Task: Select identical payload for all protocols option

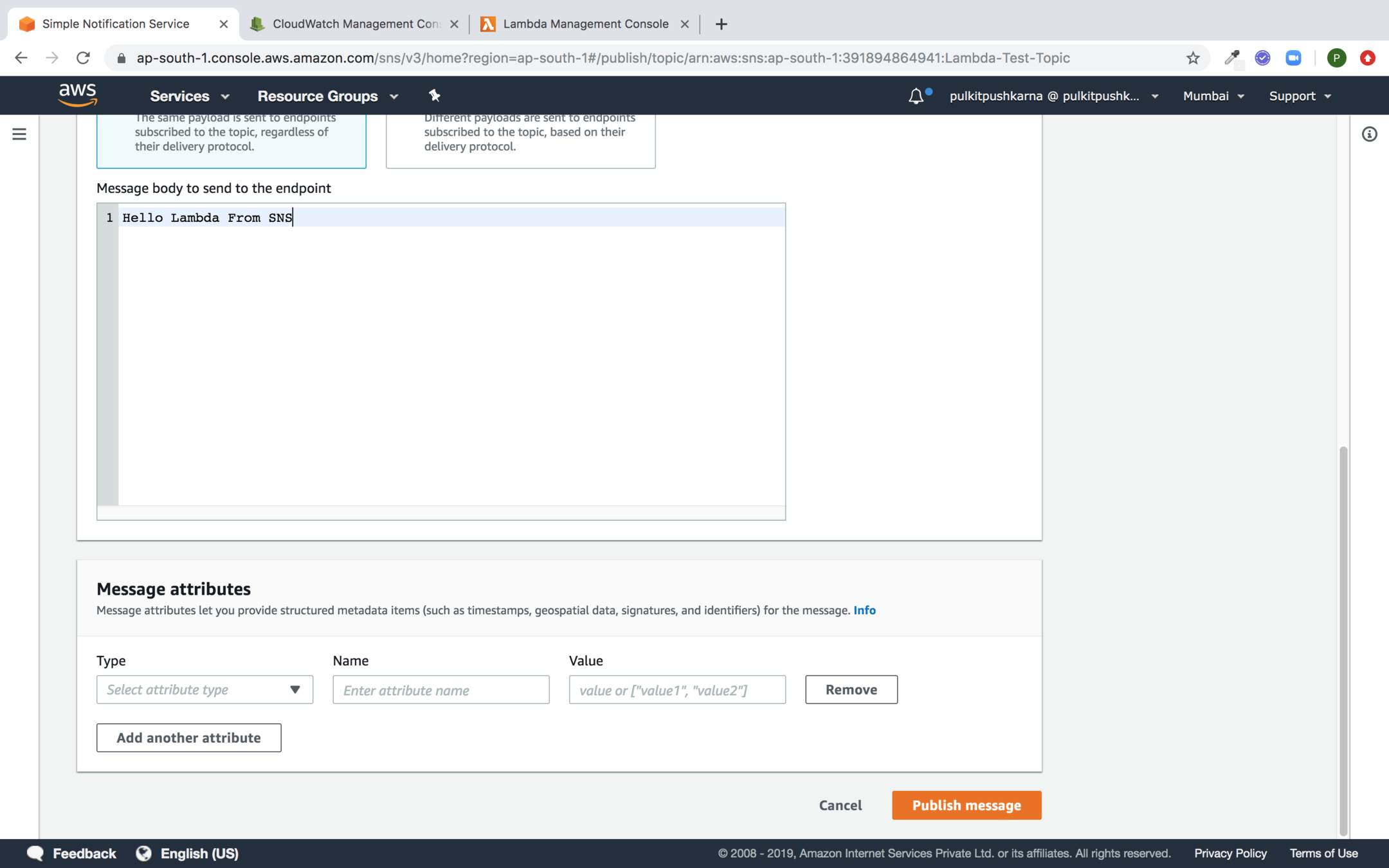Action: coord(232,138)
